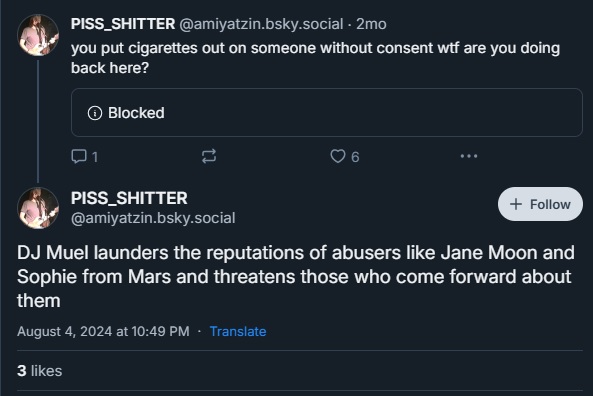The height and width of the screenshot is (396, 593).
Task: Click the 2mo timestamp on parent post
Action: pyautogui.click(x=371, y=24)
